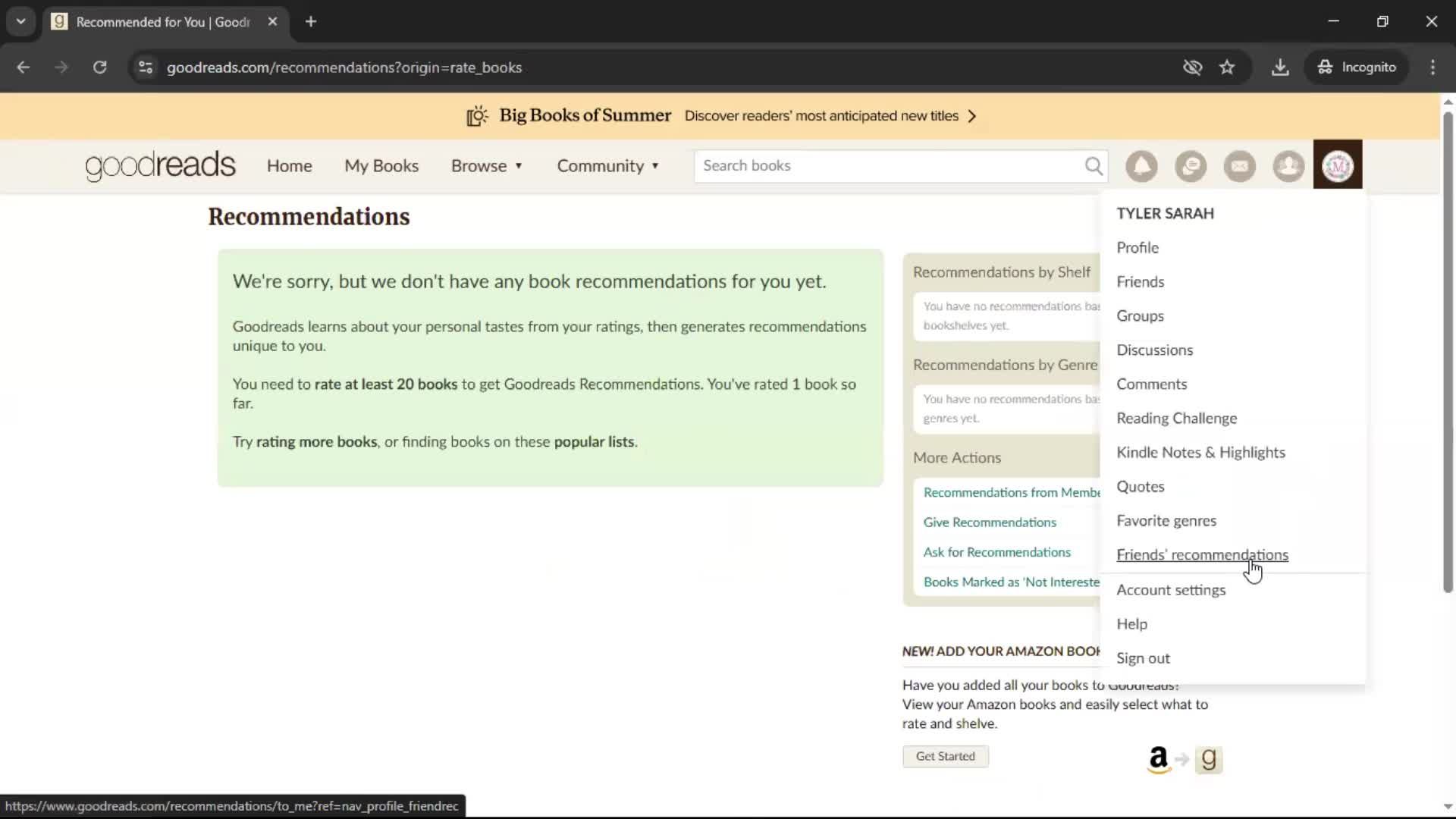Open Friends' recommendations menu entry
The width and height of the screenshot is (1456, 819).
click(1202, 555)
